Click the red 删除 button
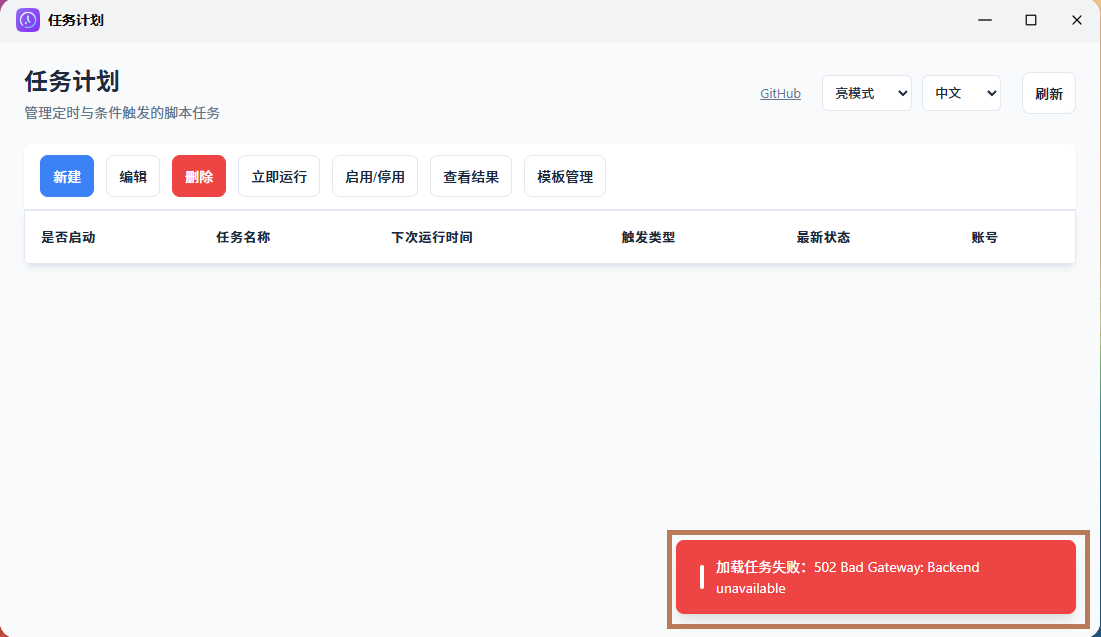Viewport: 1101px width, 637px height. click(198, 176)
